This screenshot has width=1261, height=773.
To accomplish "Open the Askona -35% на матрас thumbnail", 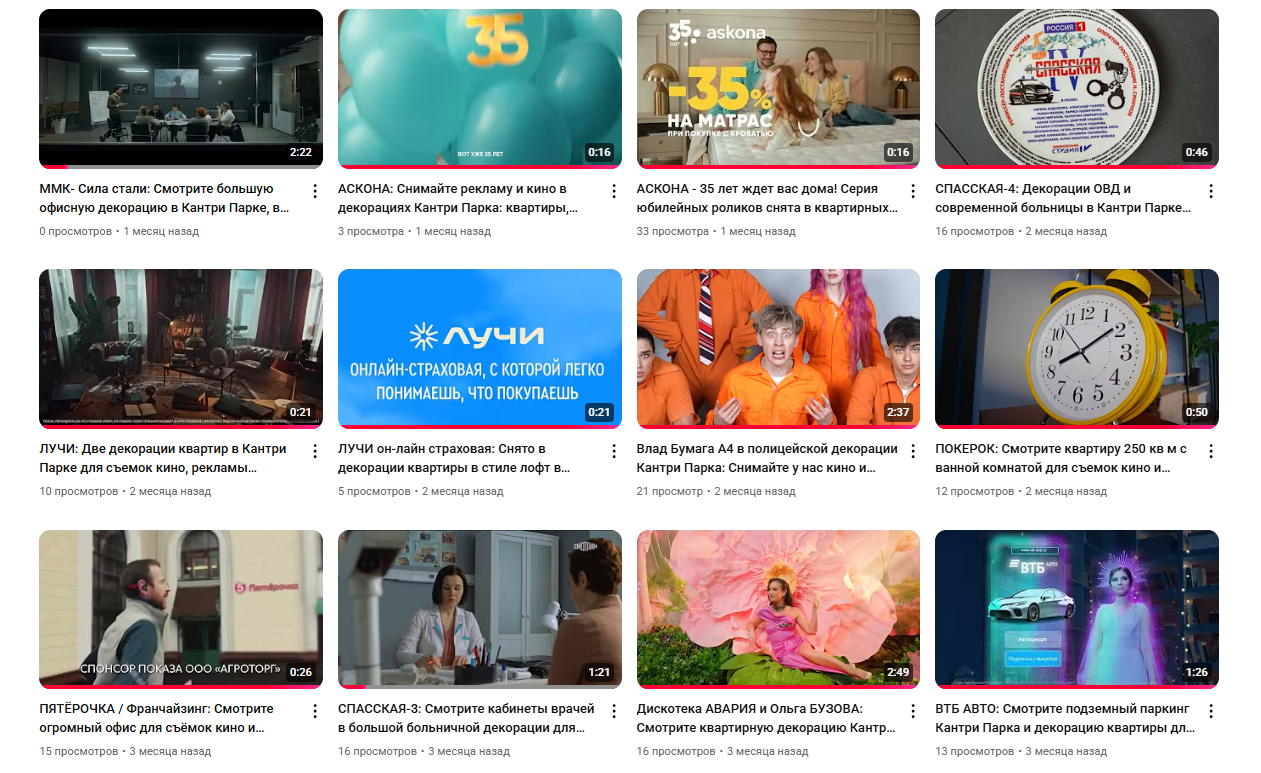I will (x=778, y=88).
